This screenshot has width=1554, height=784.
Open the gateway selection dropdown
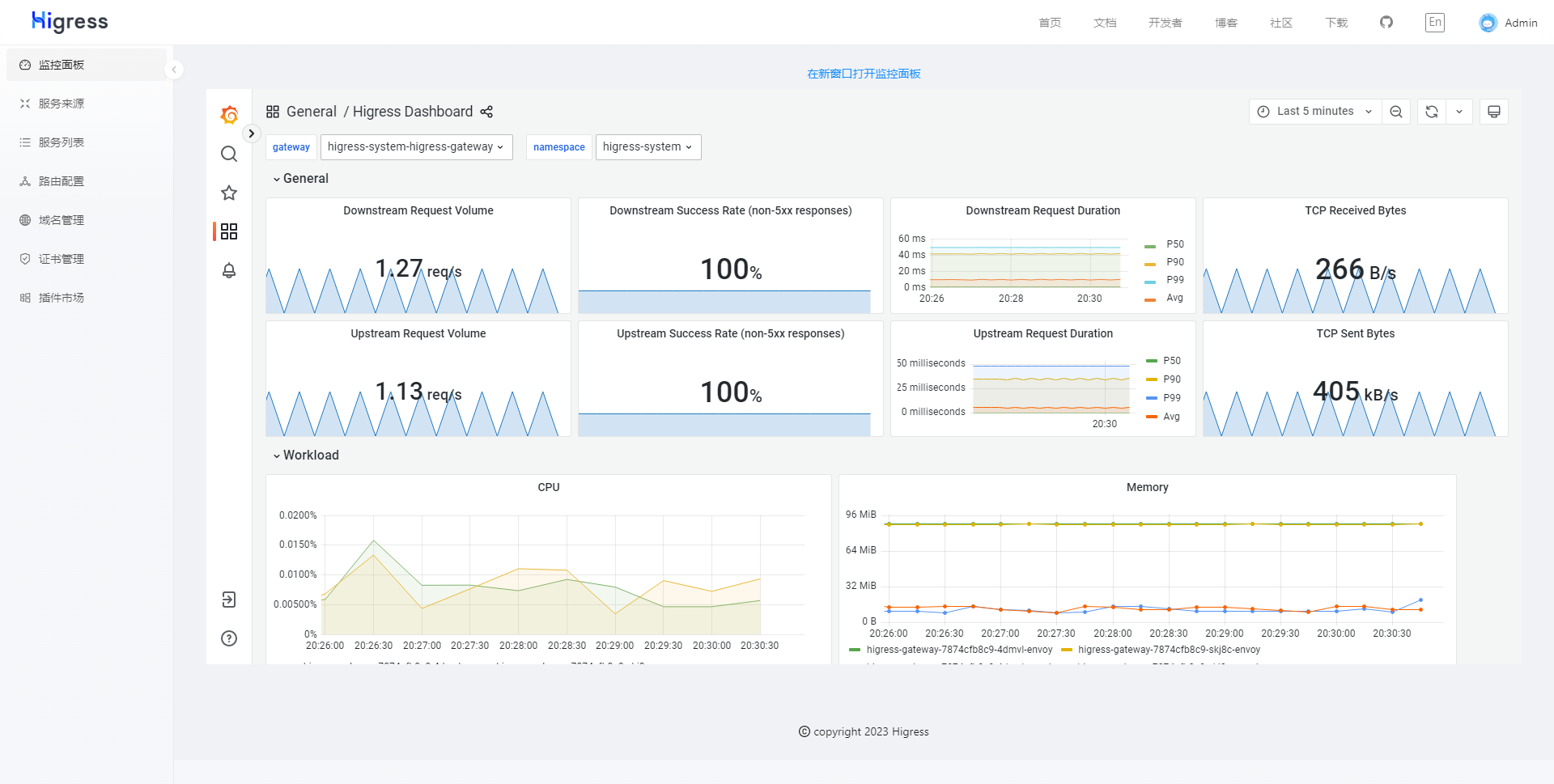[x=416, y=147]
